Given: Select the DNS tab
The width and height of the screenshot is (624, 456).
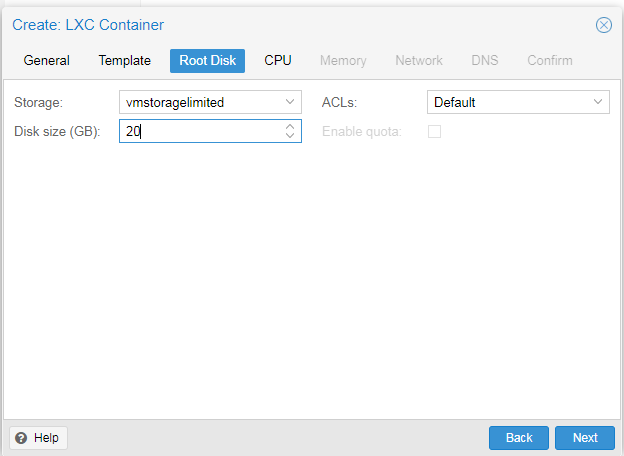Looking at the screenshot, I should click(x=485, y=61).
